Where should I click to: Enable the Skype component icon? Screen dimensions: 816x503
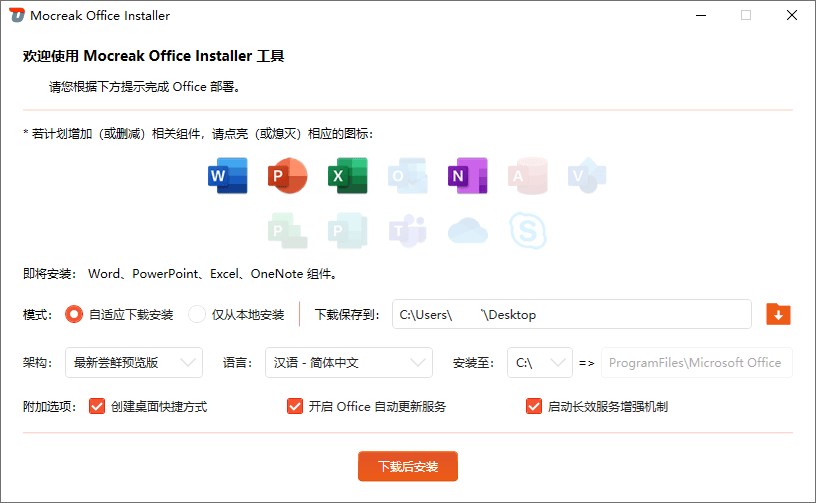point(527,231)
